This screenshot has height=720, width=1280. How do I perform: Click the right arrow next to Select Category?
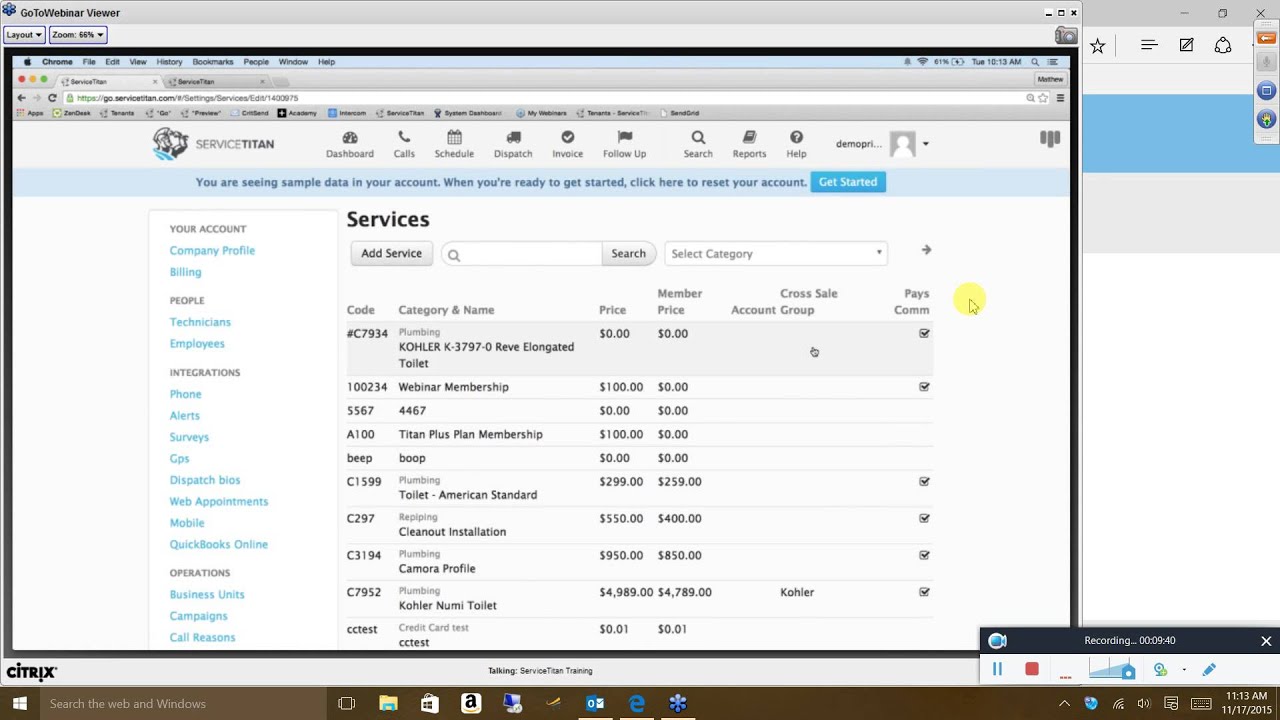tap(926, 250)
